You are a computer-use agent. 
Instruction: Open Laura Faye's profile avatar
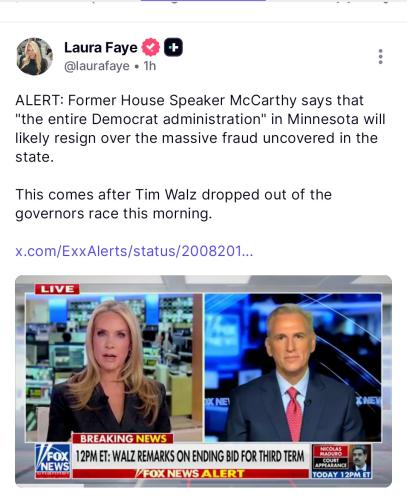coord(34,56)
